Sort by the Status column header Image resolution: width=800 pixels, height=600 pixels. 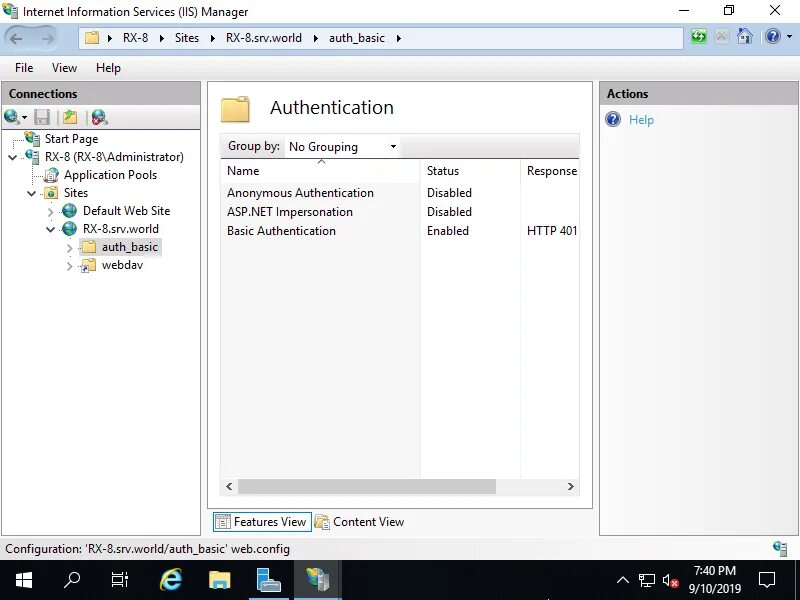point(470,171)
